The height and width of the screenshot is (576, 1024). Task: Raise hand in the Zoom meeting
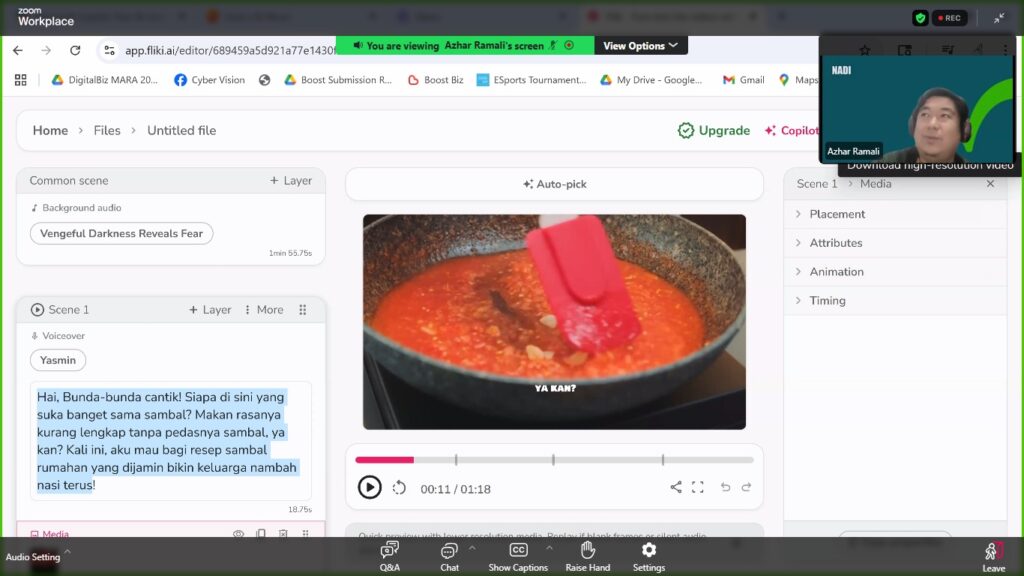[588, 556]
